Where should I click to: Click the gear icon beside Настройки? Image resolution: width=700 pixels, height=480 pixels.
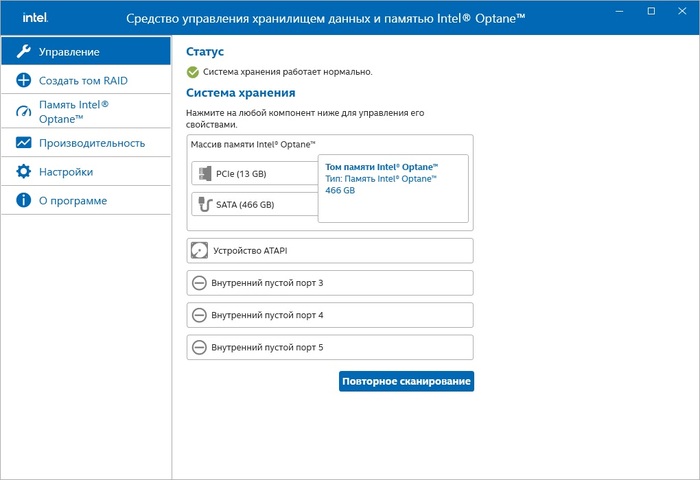coord(23,172)
